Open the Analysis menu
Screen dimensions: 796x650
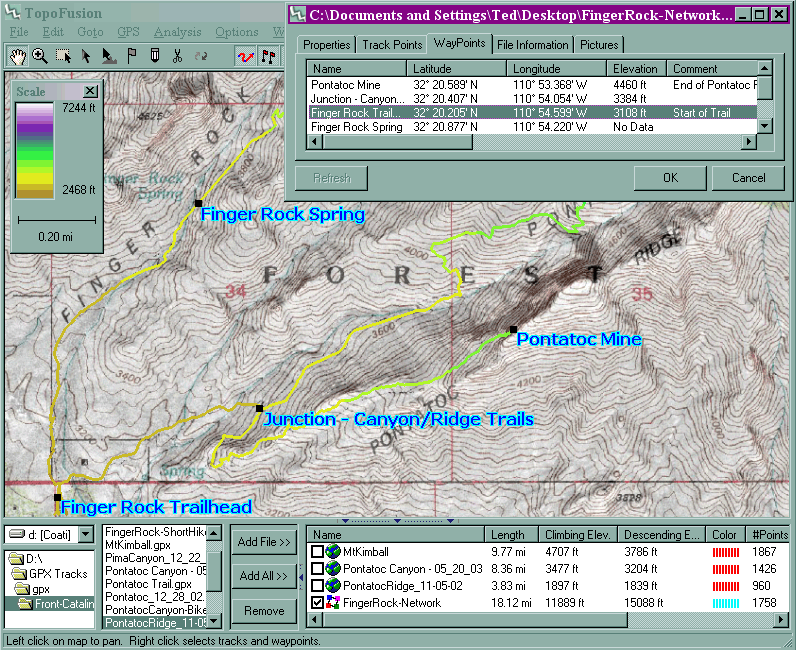177,32
